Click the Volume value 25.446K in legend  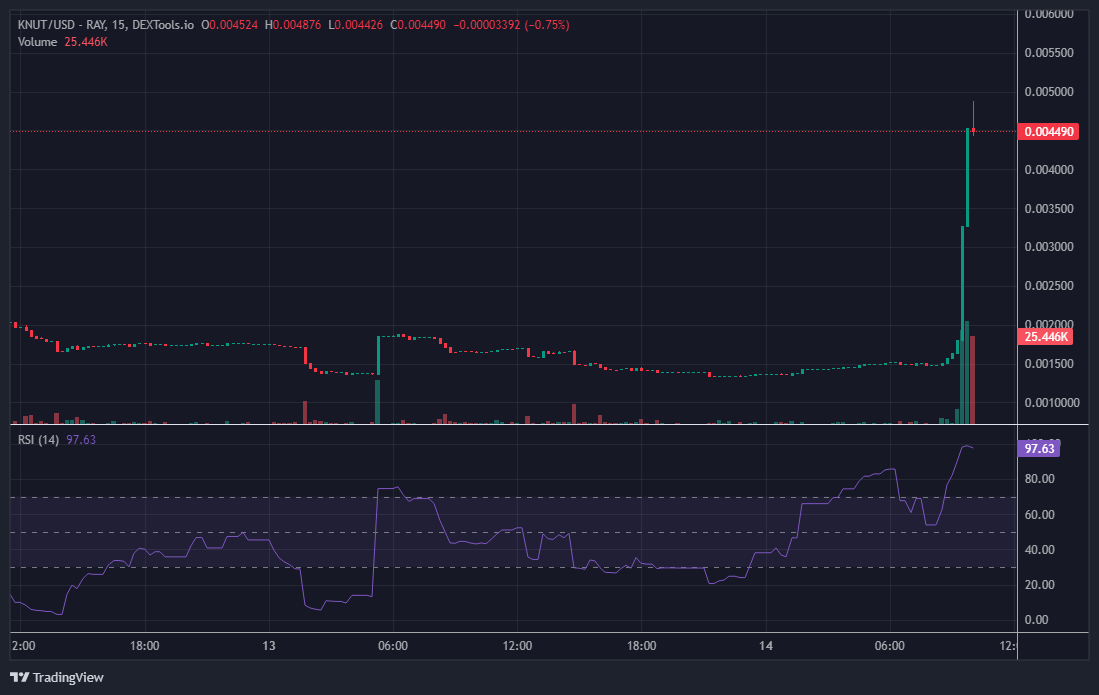click(86, 42)
